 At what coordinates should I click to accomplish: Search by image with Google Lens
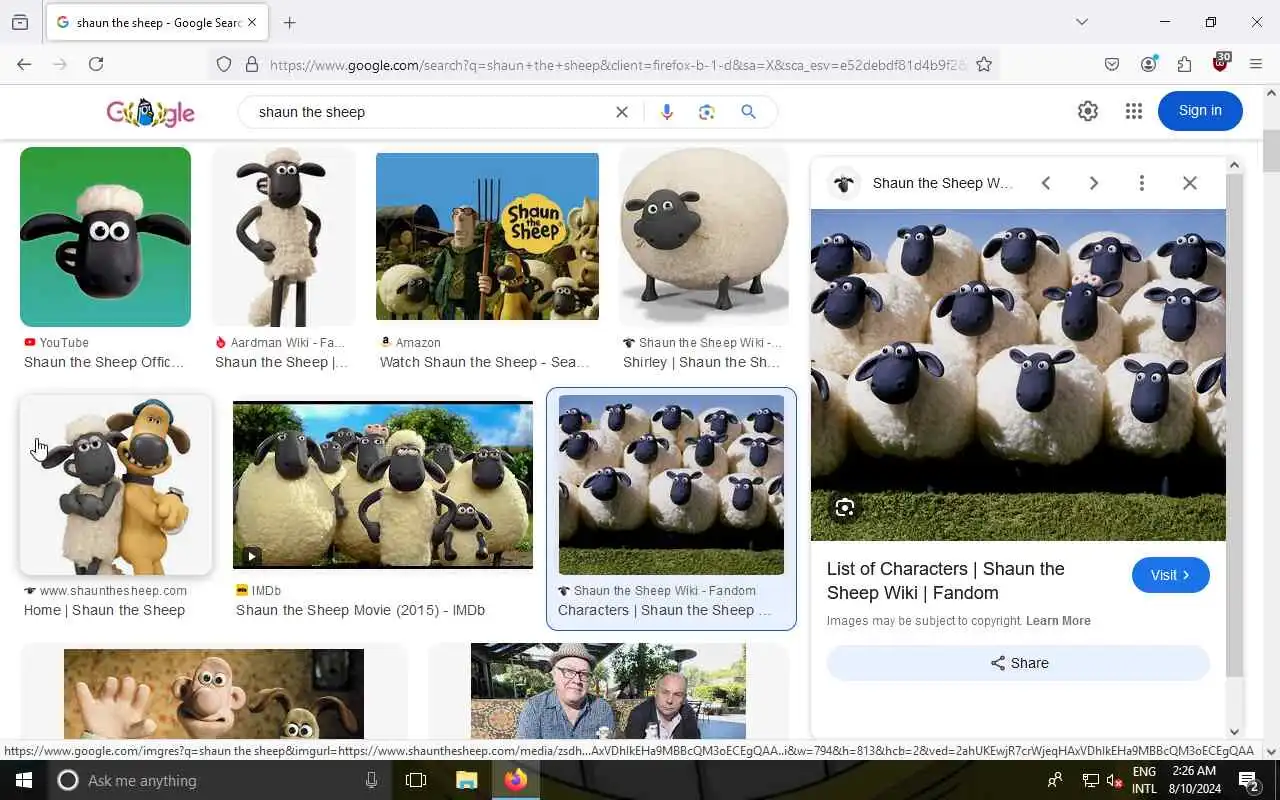pos(707,112)
